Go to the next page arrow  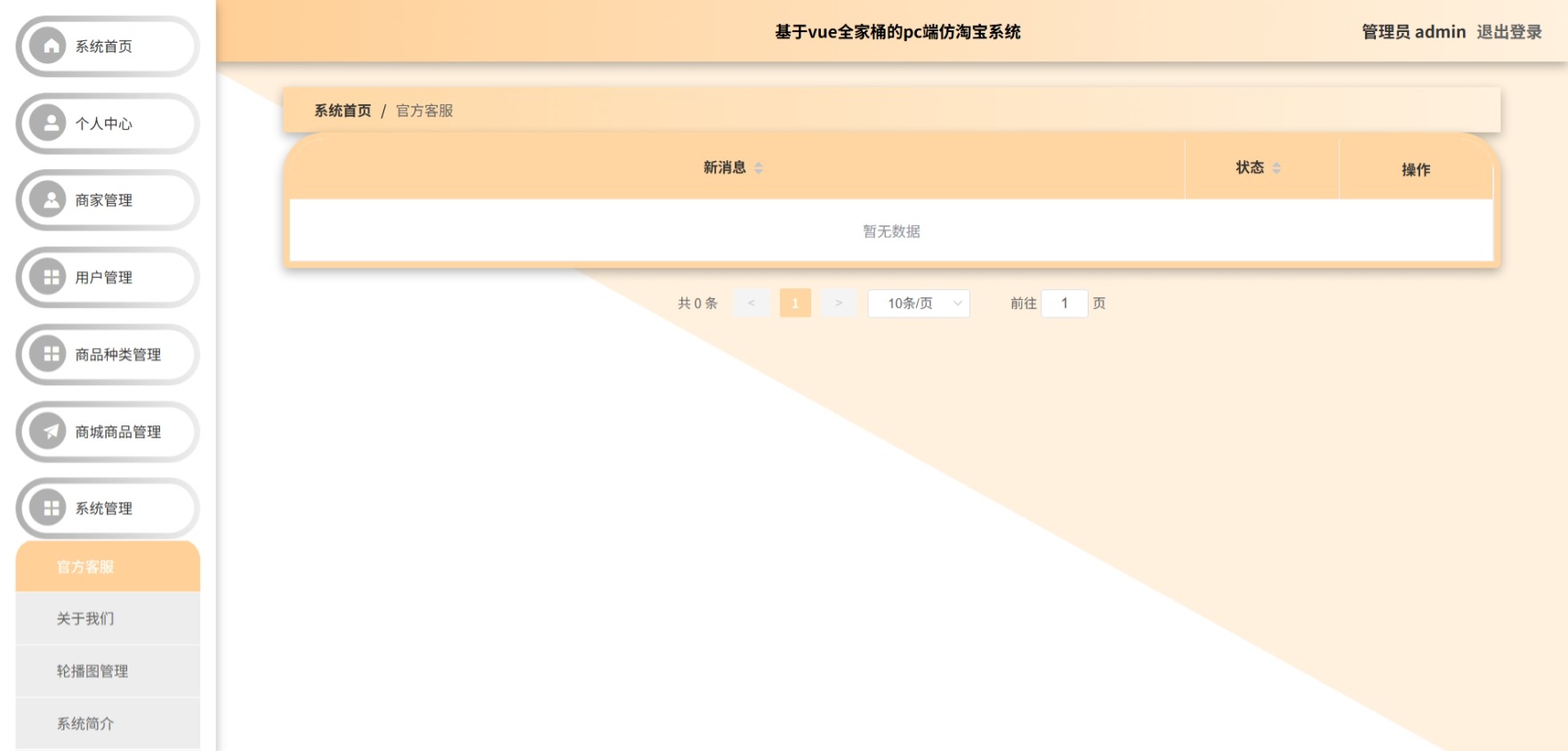[x=839, y=303]
